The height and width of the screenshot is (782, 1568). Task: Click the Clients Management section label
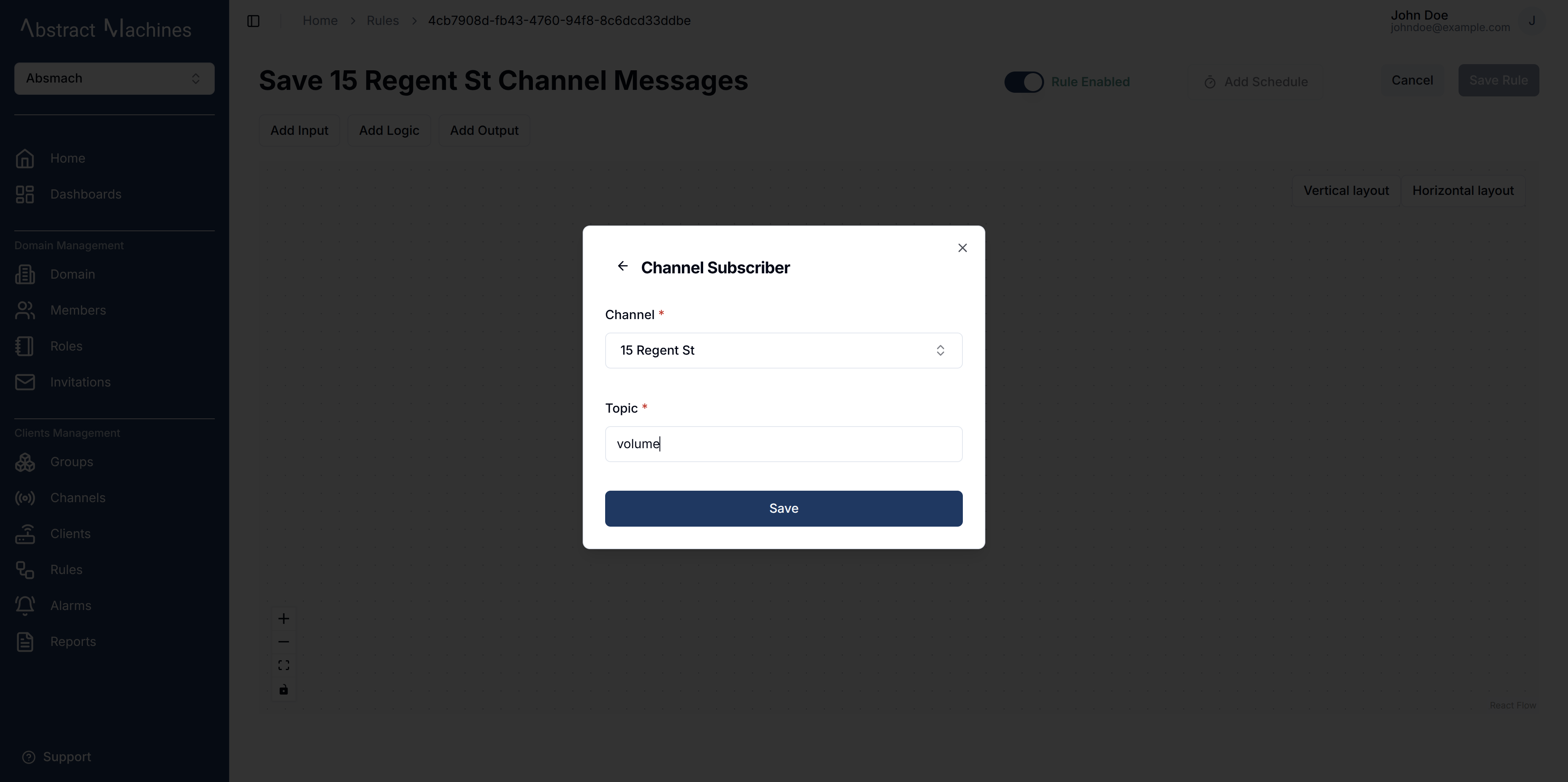point(67,433)
